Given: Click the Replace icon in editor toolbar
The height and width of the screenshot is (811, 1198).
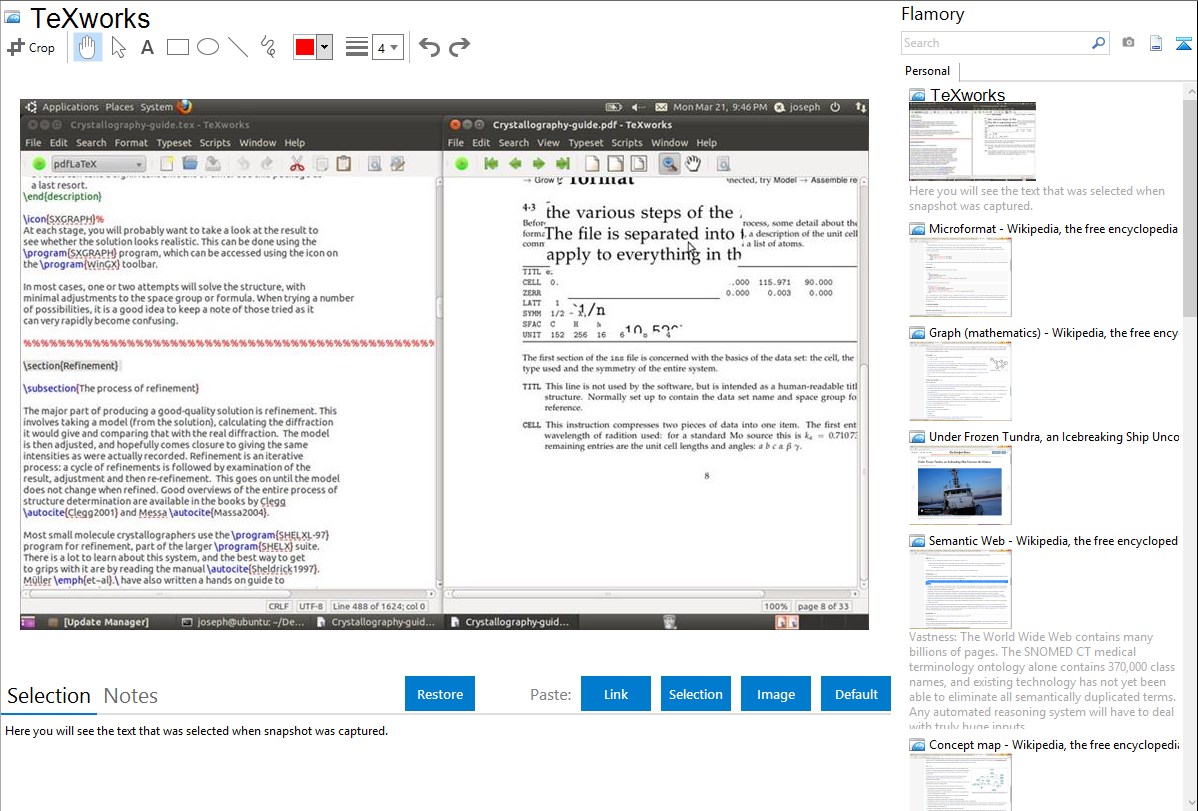Looking at the screenshot, I should pos(397,164).
